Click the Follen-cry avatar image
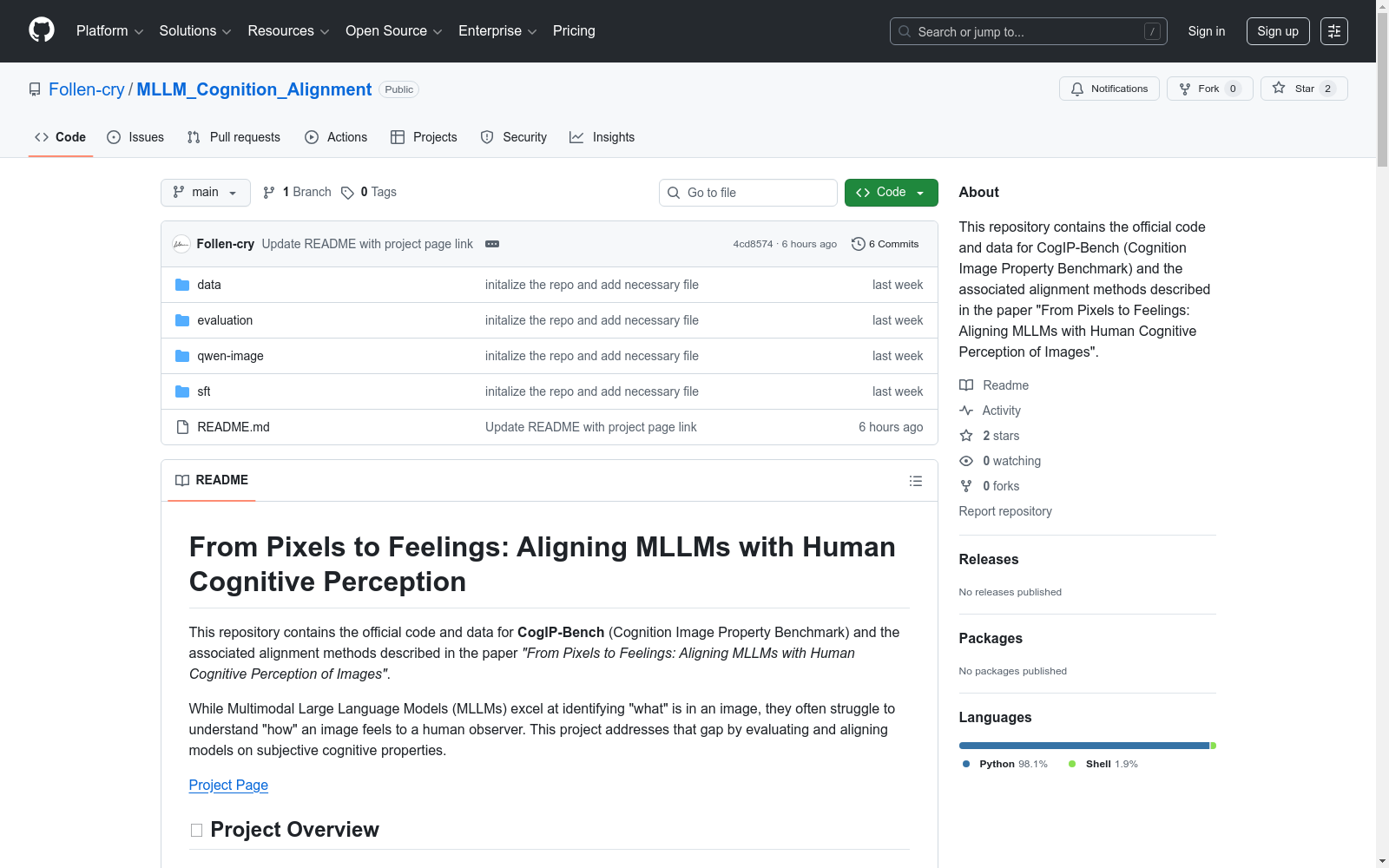 pyautogui.click(x=181, y=244)
